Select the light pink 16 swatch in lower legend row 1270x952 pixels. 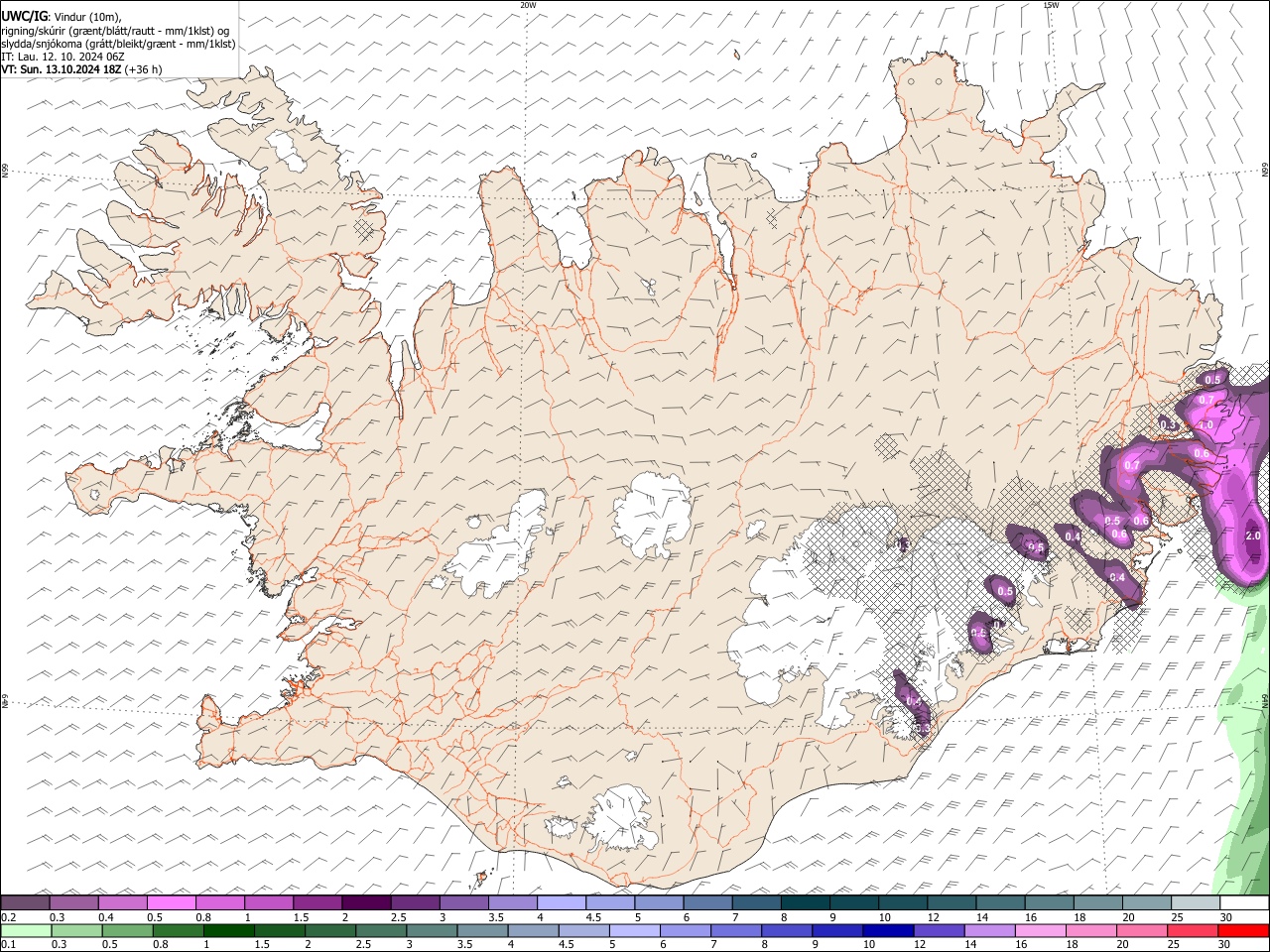1040,931
